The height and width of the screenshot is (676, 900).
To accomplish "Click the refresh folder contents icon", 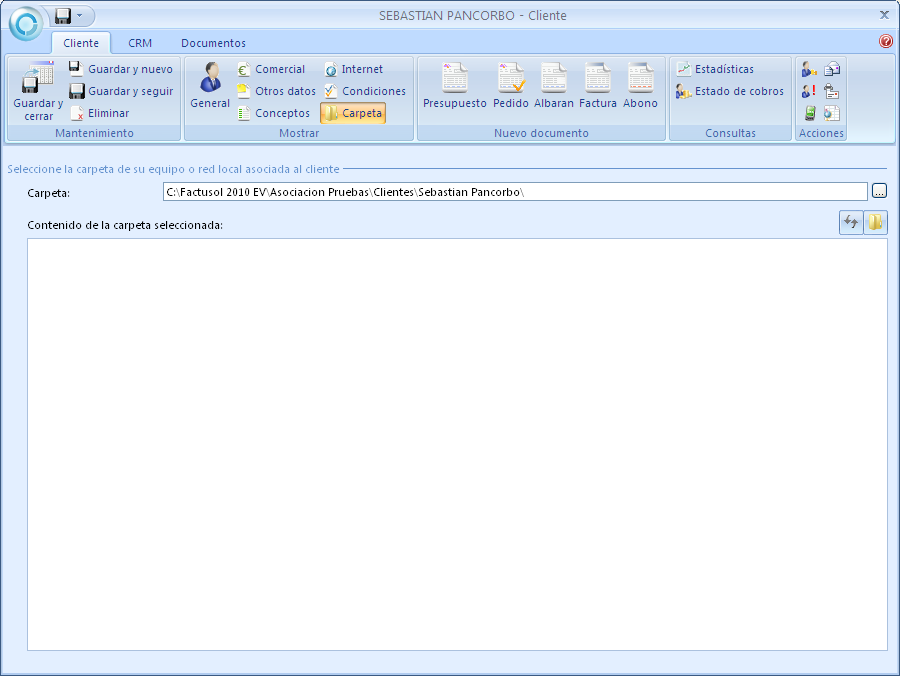I will point(850,223).
